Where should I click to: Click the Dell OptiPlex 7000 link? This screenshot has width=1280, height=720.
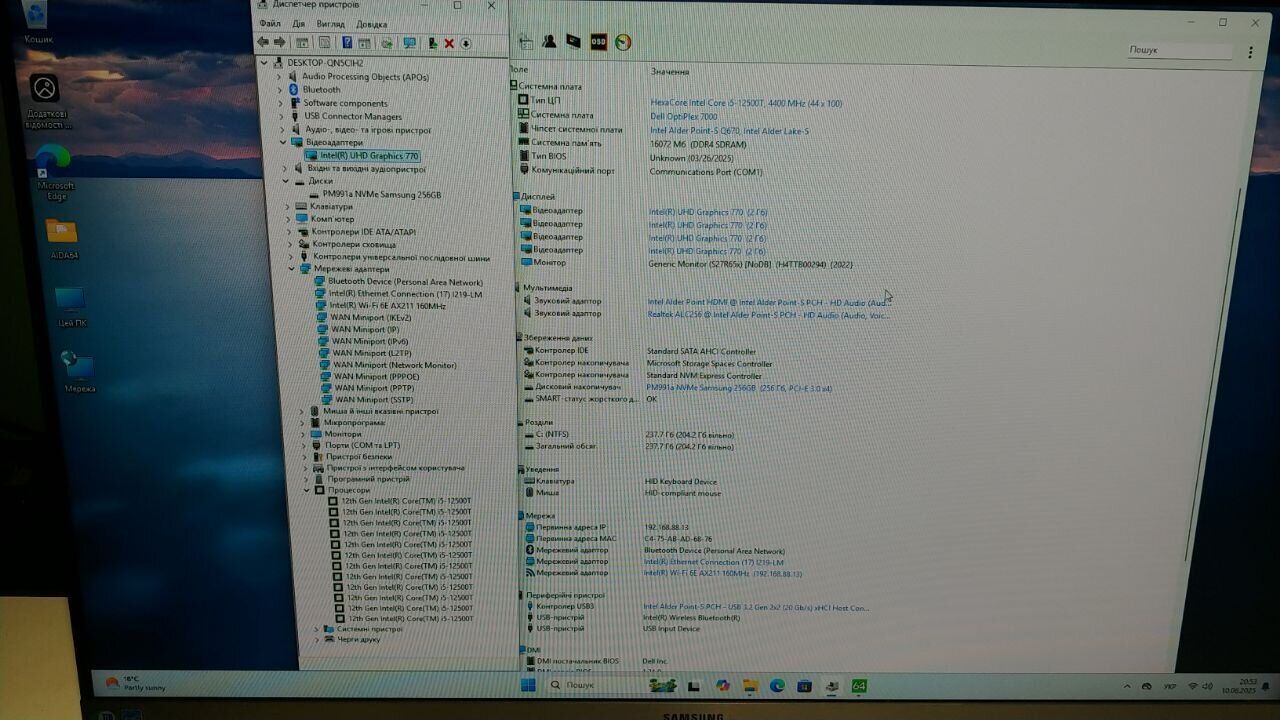683,117
